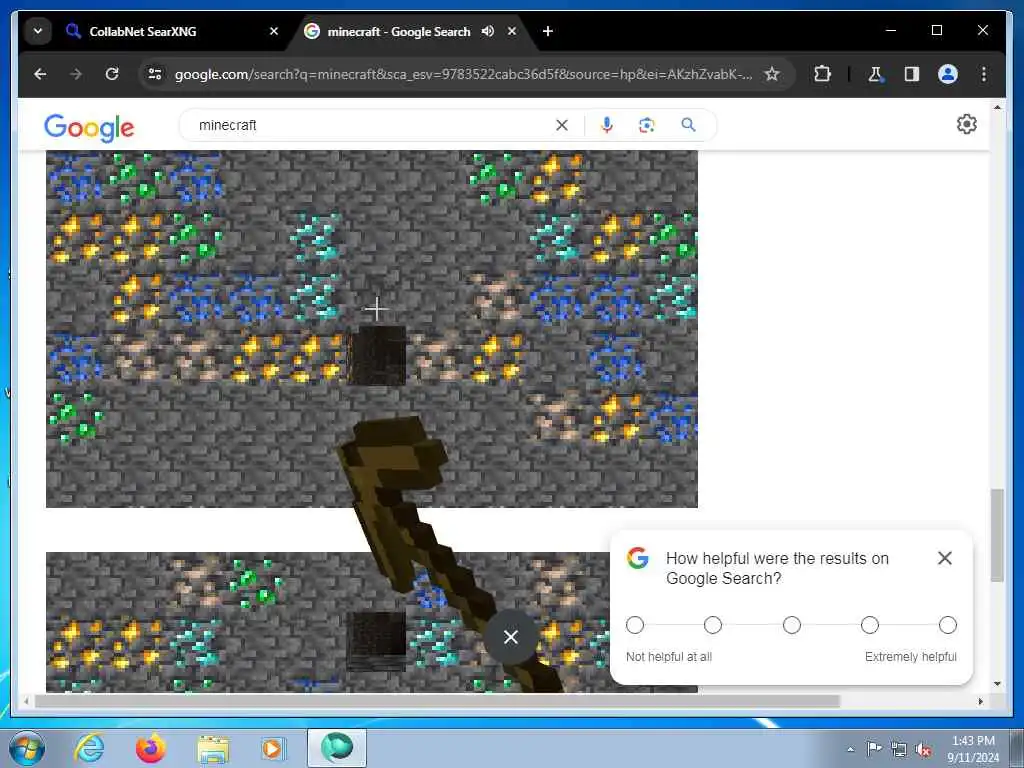Mine the black block in the lower panel
The height and width of the screenshot is (768, 1024).
tap(376, 641)
